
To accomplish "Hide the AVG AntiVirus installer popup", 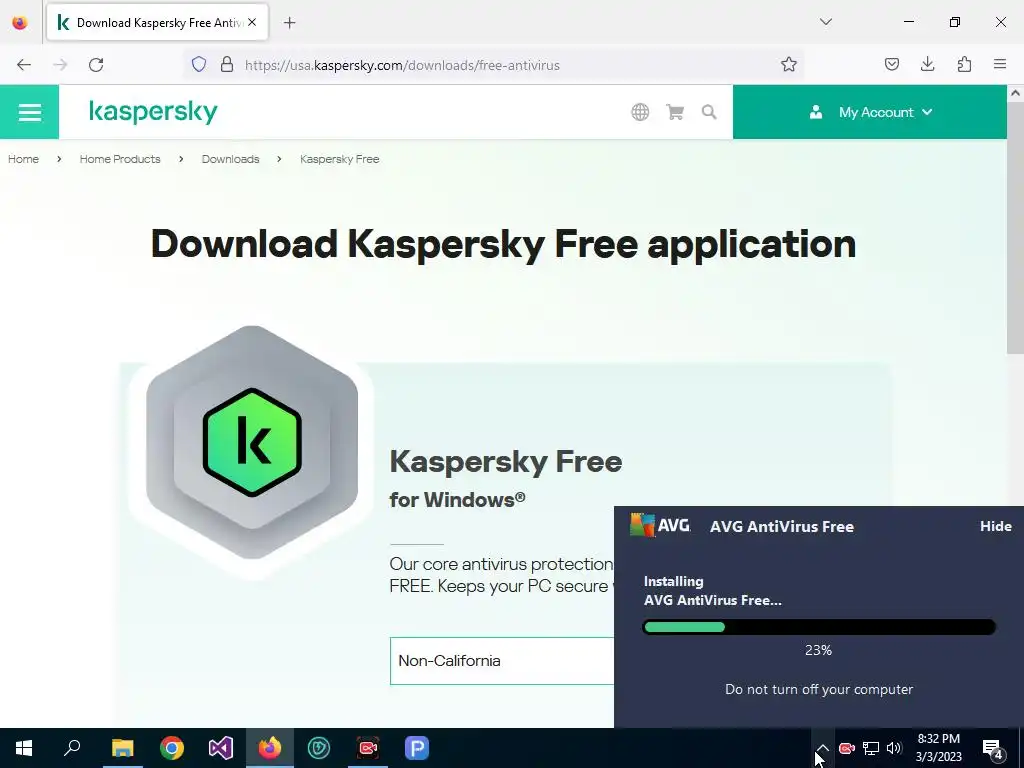I will [995, 526].
